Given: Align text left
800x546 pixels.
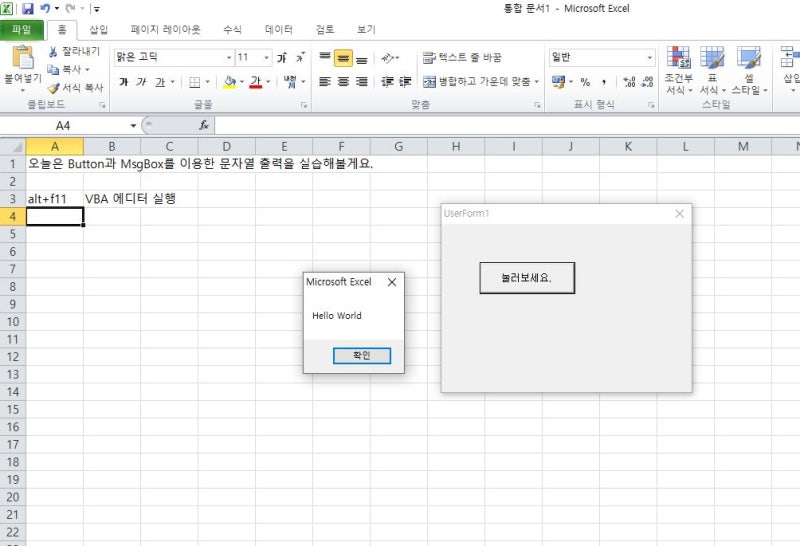Looking at the screenshot, I should 325,82.
